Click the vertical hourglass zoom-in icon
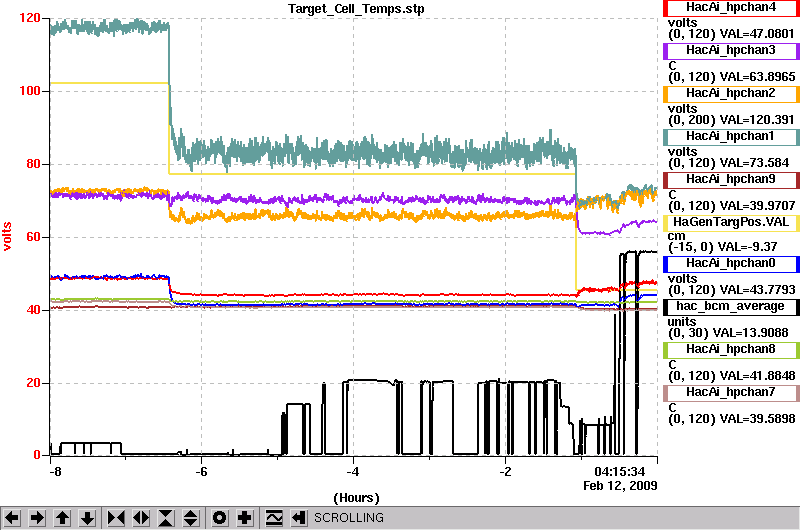The height and width of the screenshot is (530, 800). [x=166, y=518]
